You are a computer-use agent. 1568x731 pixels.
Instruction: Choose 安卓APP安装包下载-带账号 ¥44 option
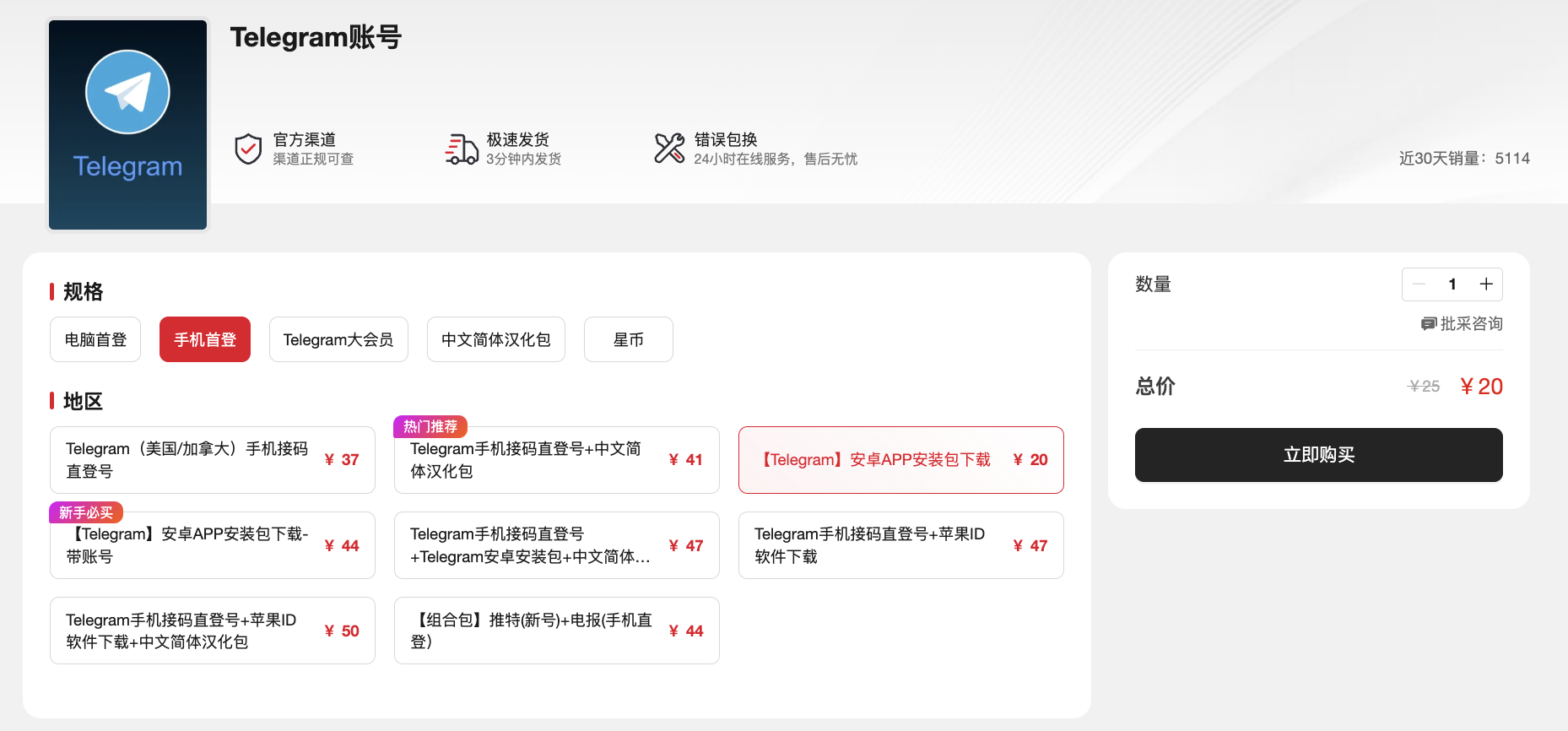click(213, 545)
